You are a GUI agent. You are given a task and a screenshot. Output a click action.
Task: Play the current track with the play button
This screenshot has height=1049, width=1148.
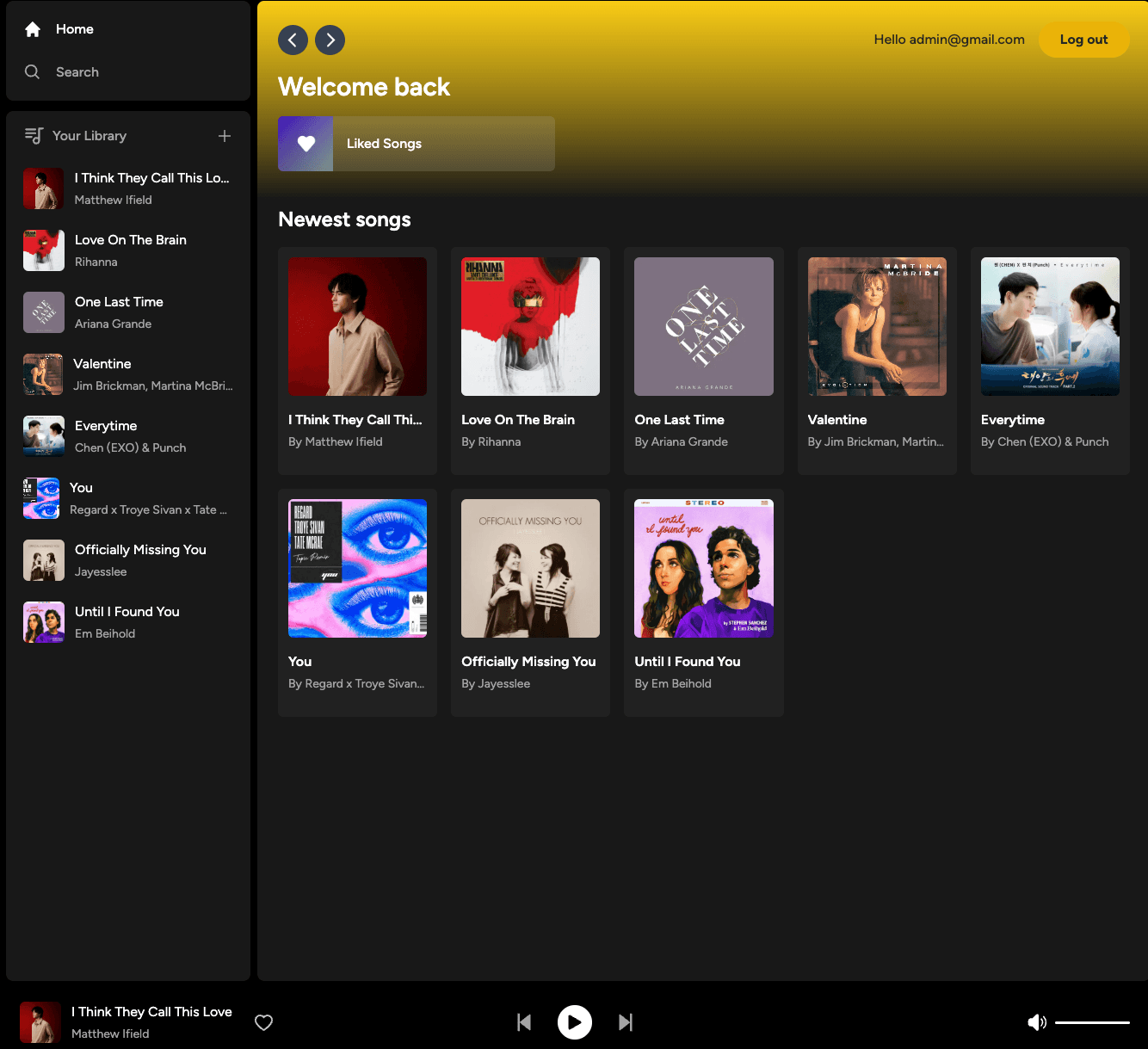574,1022
